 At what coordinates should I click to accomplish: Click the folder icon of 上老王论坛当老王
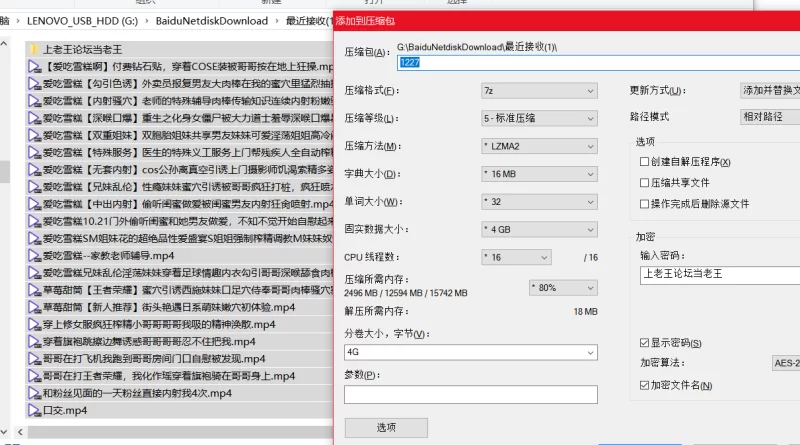34,48
